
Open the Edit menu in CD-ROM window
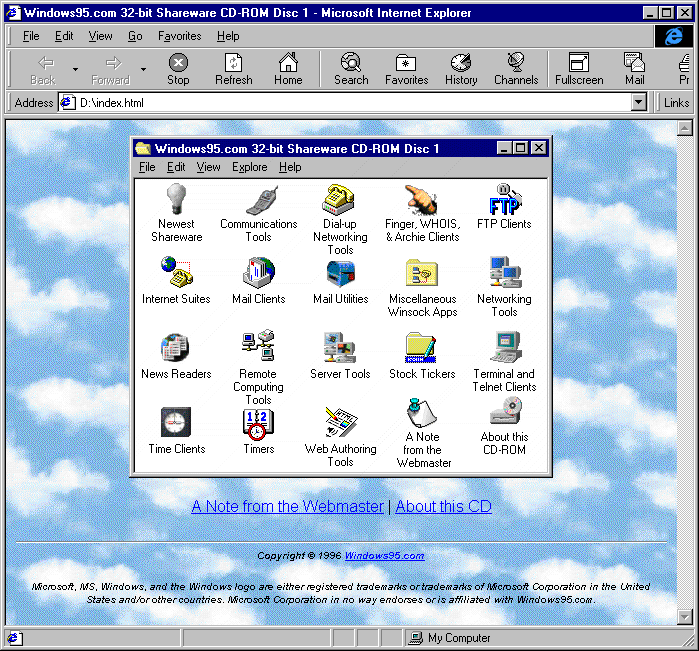click(x=176, y=167)
